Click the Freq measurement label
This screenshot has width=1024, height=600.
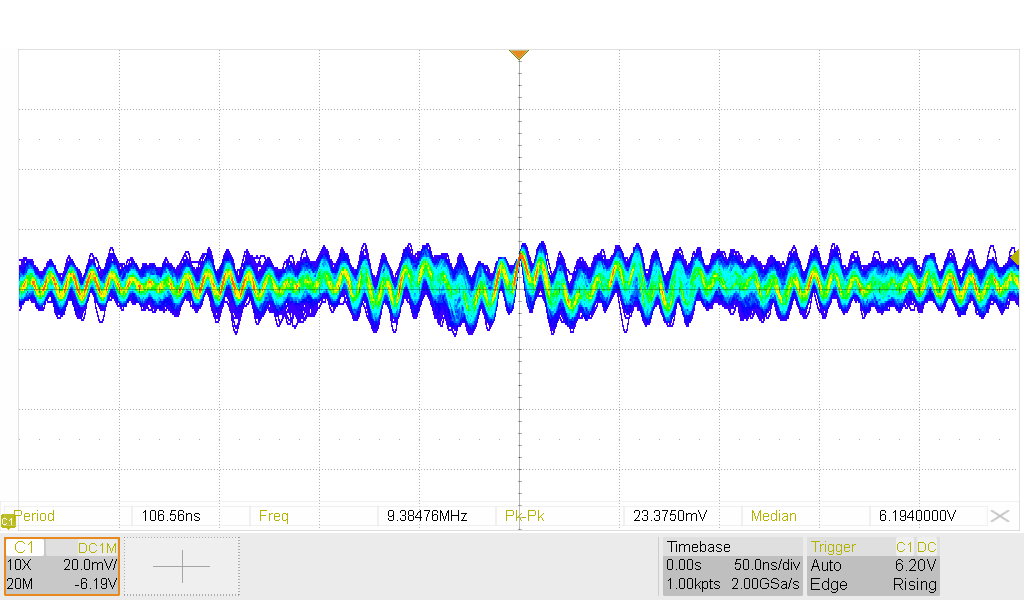[x=273, y=516]
